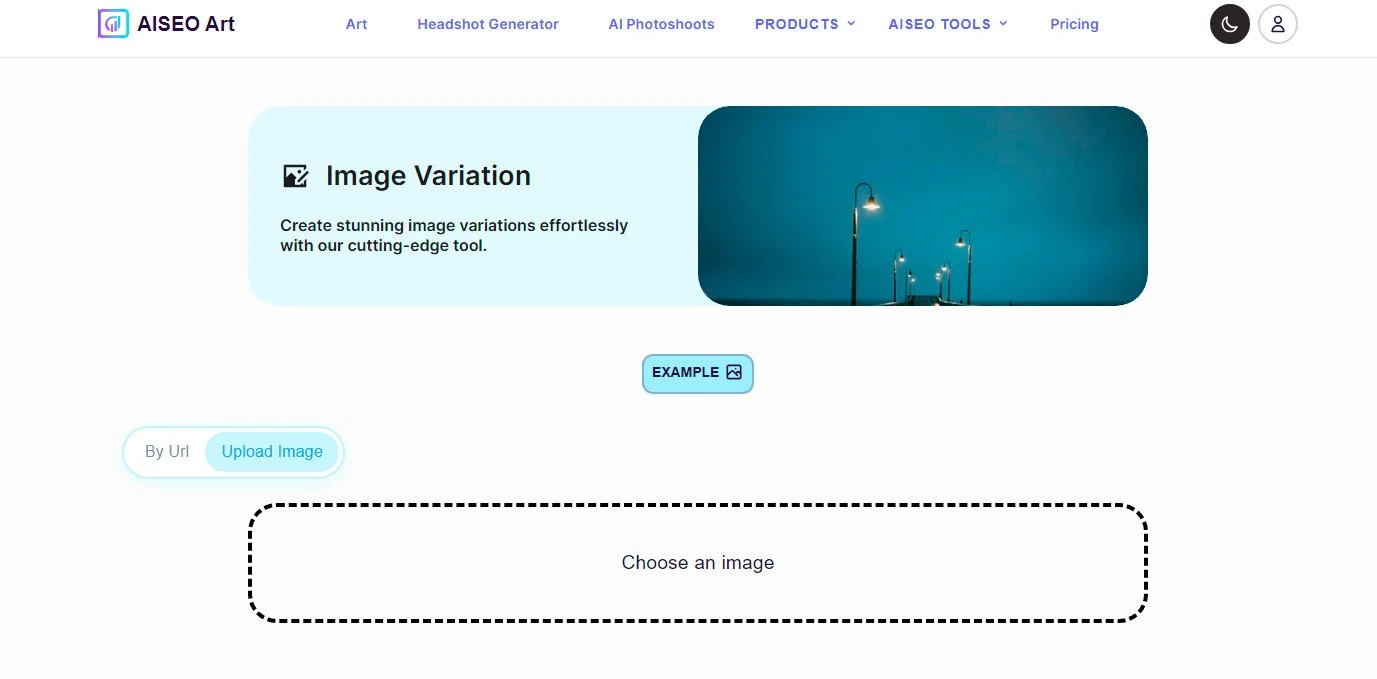Click the EXAMPLE button

pyautogui.click(x=697, y=373)
